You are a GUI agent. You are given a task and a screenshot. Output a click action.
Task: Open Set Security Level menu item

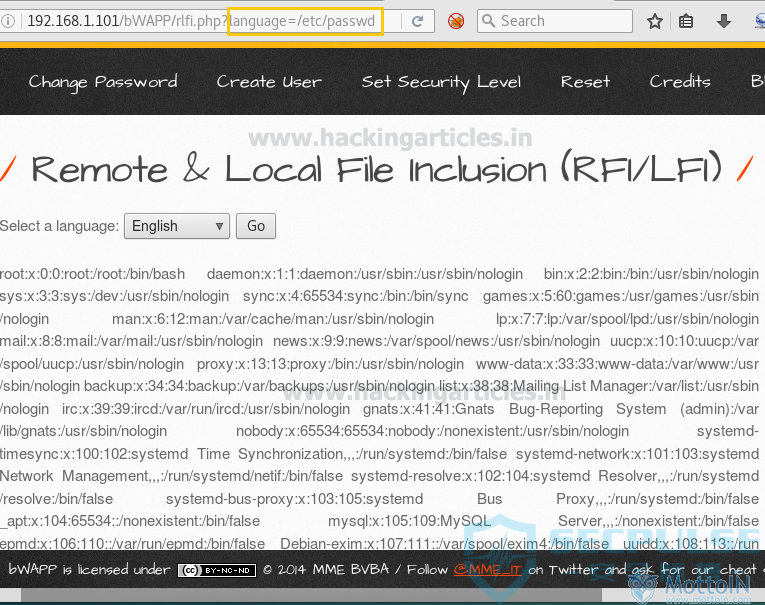(441, 82)
